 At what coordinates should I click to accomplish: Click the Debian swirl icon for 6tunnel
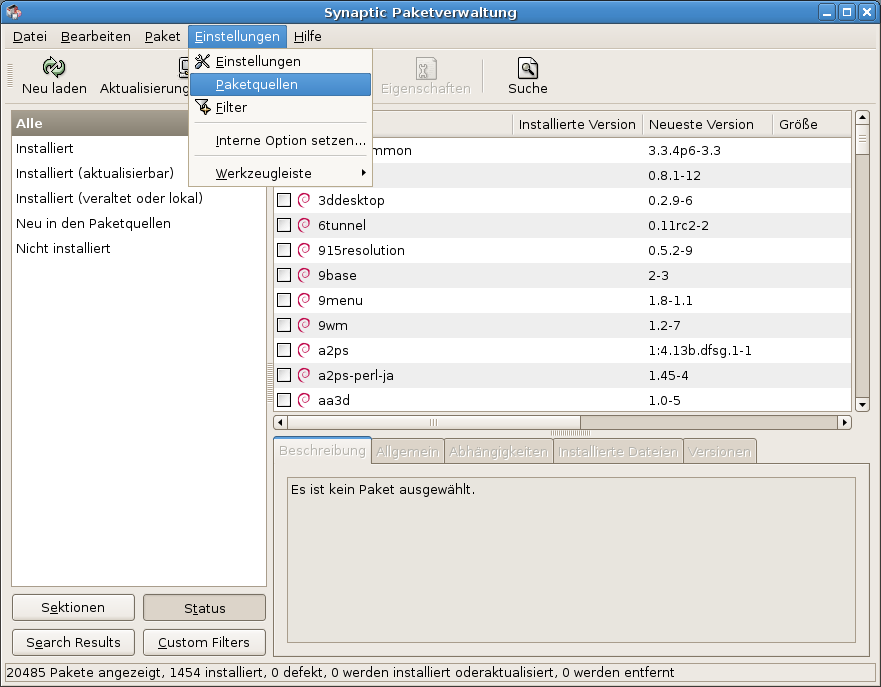pyautogui.click(x=304, y=225)
